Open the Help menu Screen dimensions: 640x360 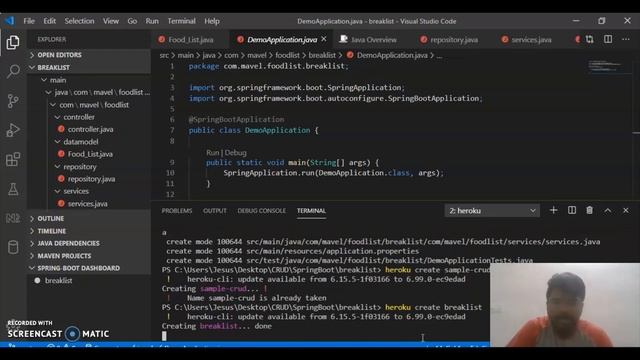[x=212, y=21]
